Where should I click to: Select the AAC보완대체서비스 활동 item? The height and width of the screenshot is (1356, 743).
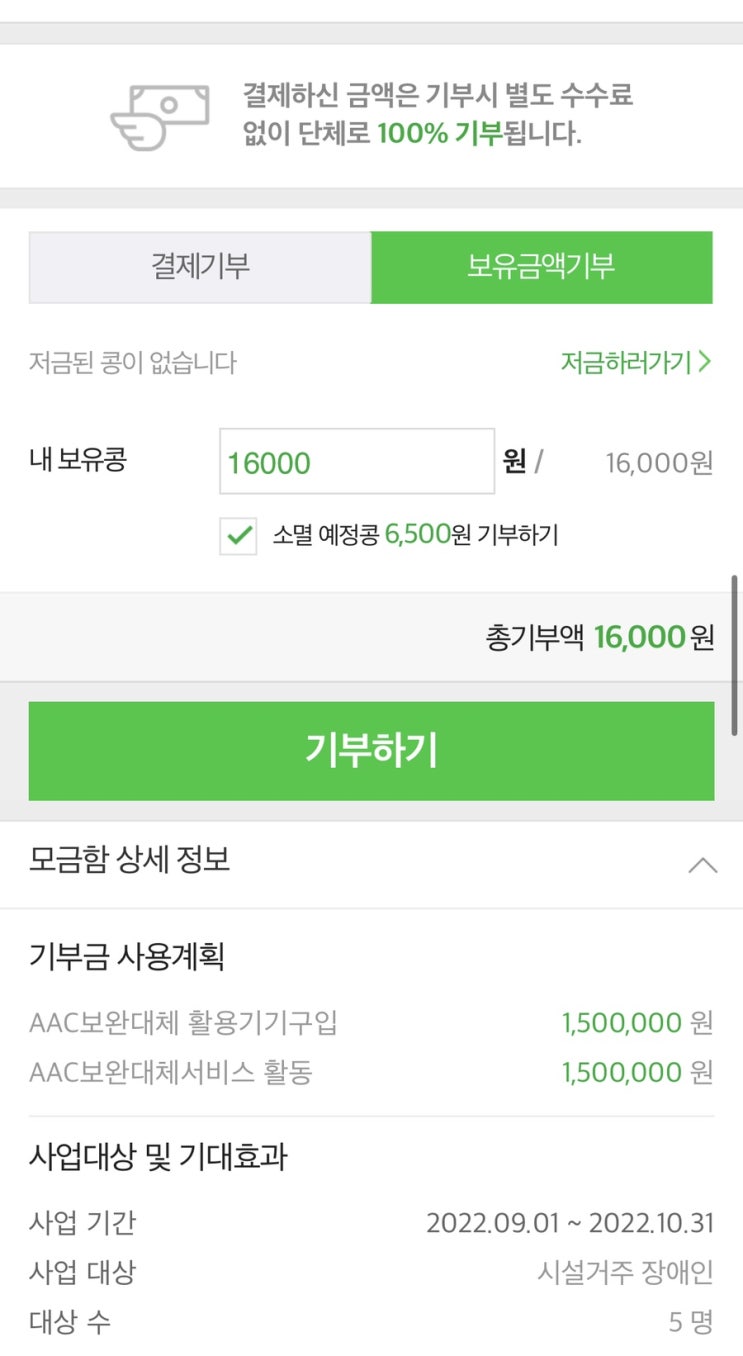click(x=171, y=1072)
